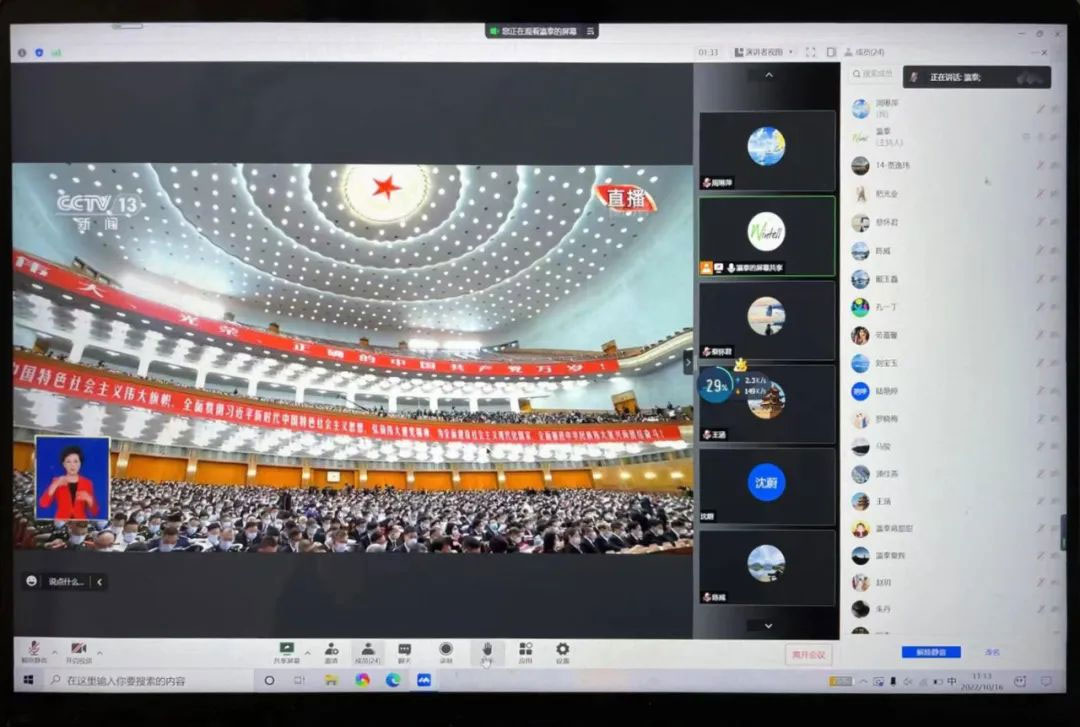1080x727 pixels.
Task: Open the chat panel icon
Action: [404, 651]
